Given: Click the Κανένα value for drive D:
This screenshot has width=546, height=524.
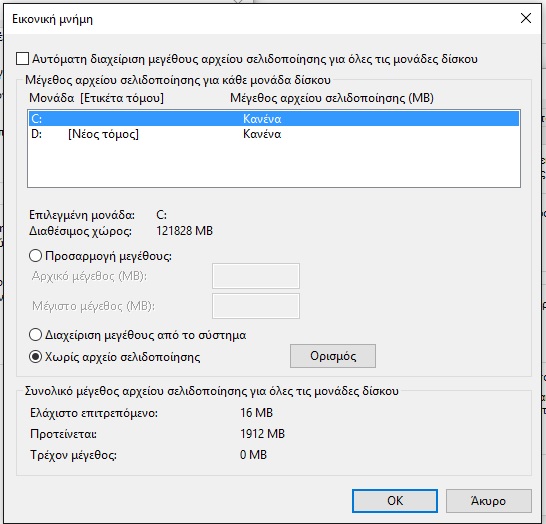Looking at the screenshot, I should tap(262, 134).
